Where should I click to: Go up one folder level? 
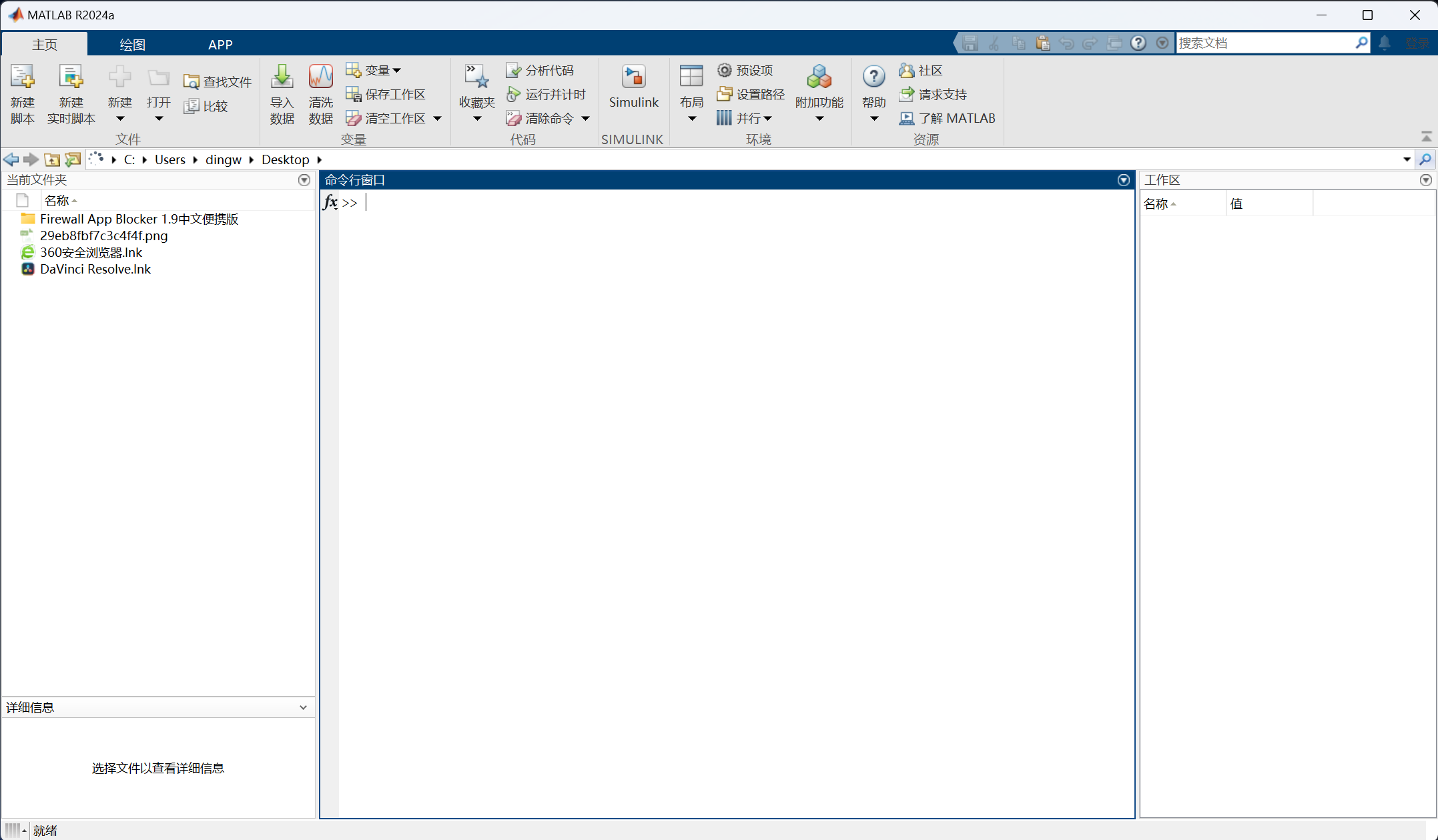click(x=52, y=159)
